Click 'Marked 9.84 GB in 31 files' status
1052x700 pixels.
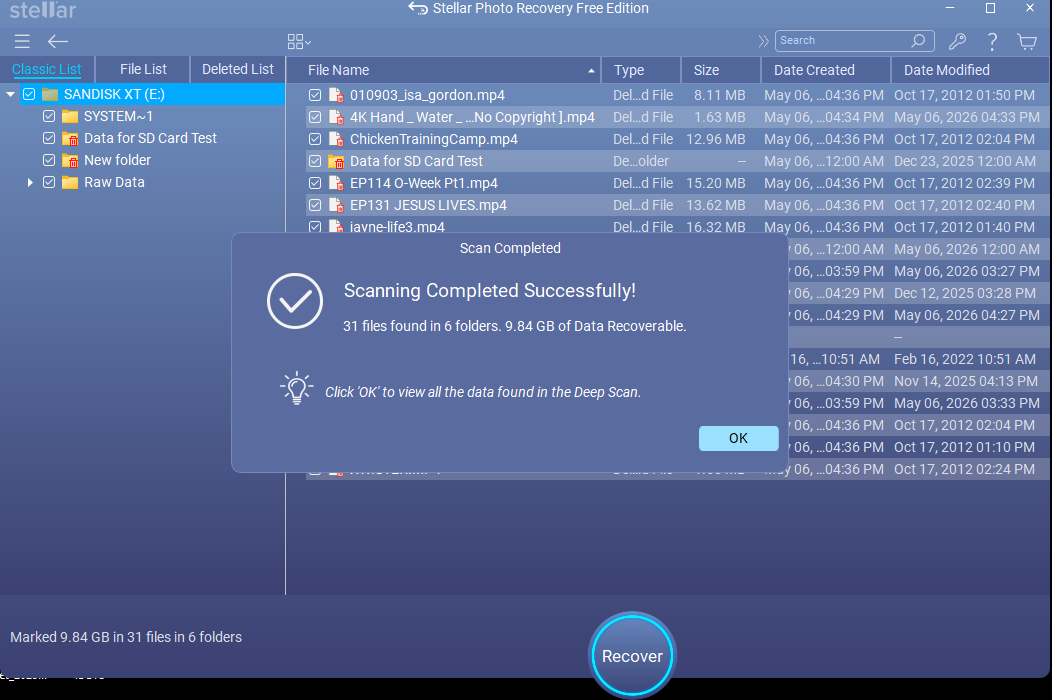[126, 637]
